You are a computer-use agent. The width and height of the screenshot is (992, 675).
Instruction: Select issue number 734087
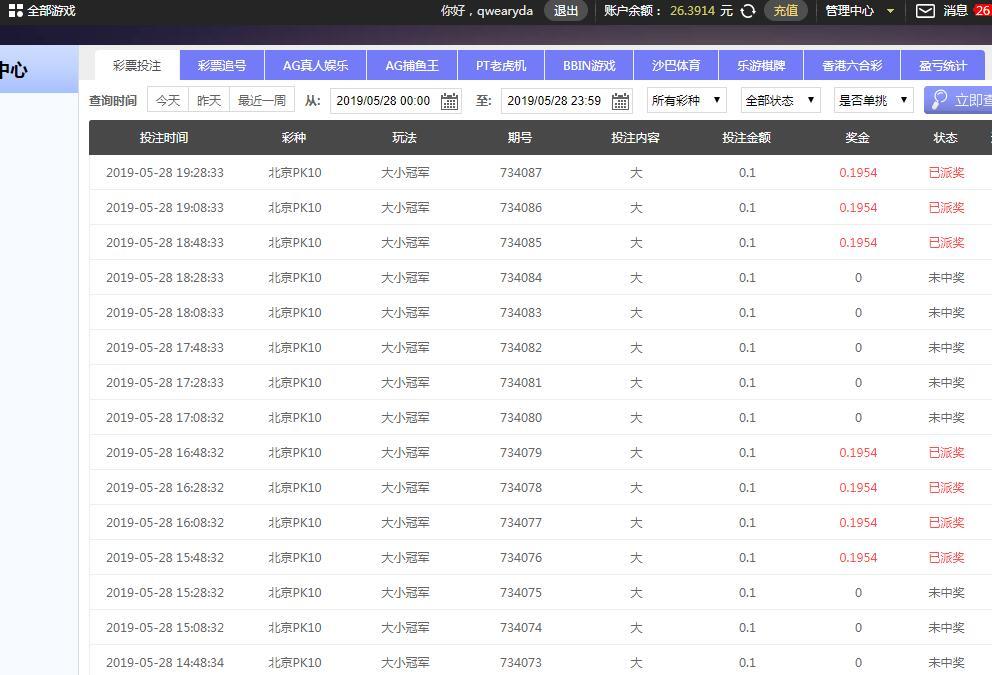pyautogui.click(x=521, y=172)
